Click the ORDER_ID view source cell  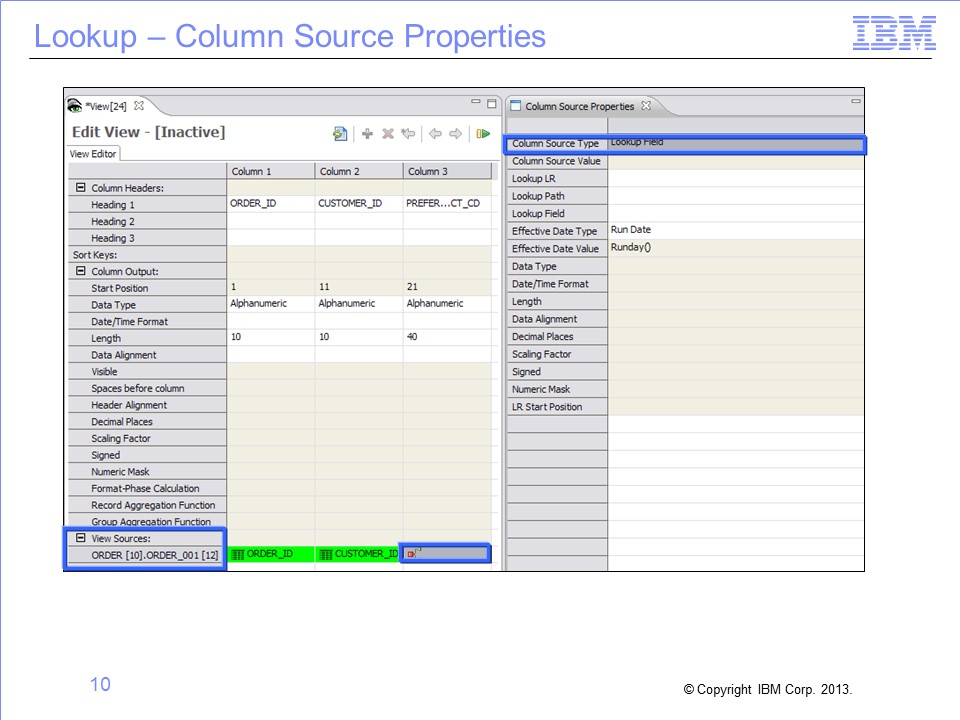[271, 554]
